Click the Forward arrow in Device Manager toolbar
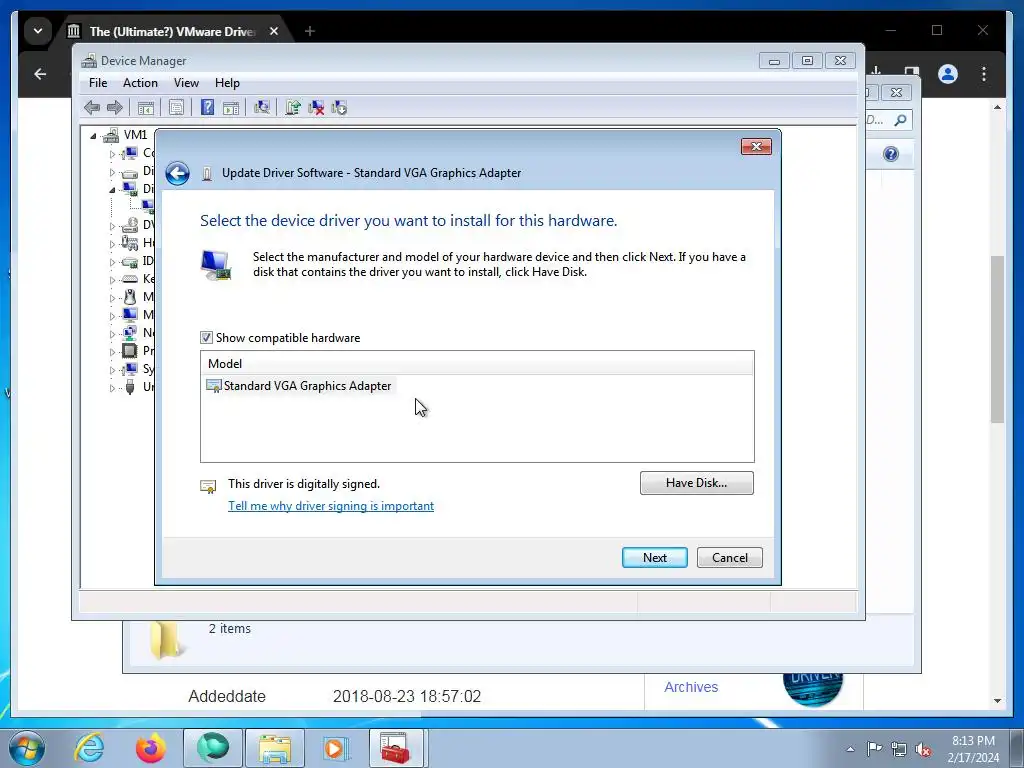Viewport: 1024px width, 768px height. 115,108
